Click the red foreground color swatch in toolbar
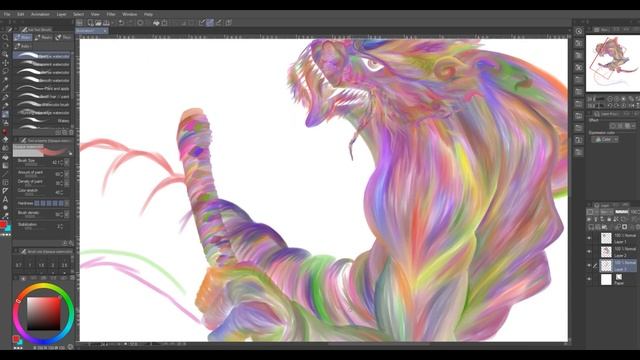Viewport: 640px width, 360px height. [3, 224]
